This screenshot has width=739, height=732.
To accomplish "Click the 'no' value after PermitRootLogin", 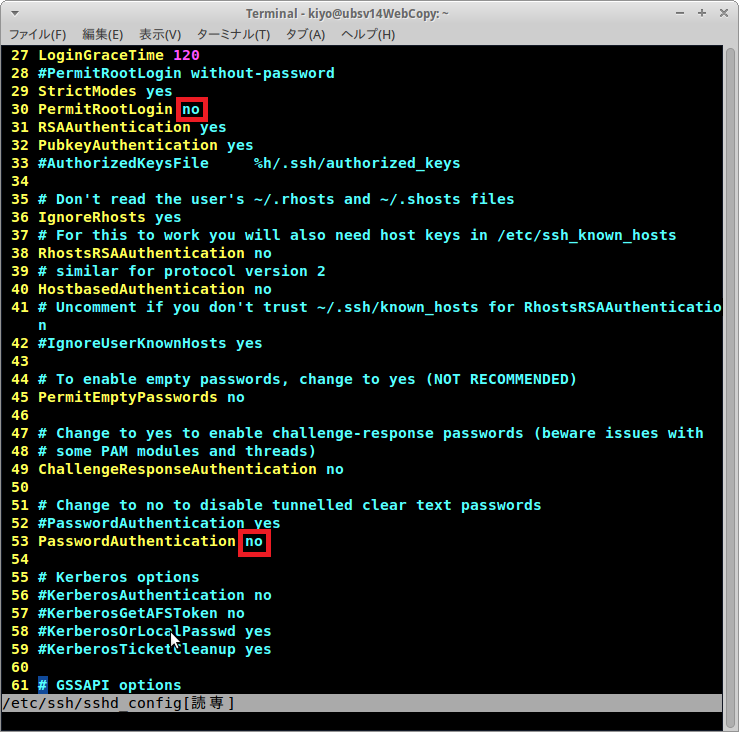I will [x=191, y=109].
